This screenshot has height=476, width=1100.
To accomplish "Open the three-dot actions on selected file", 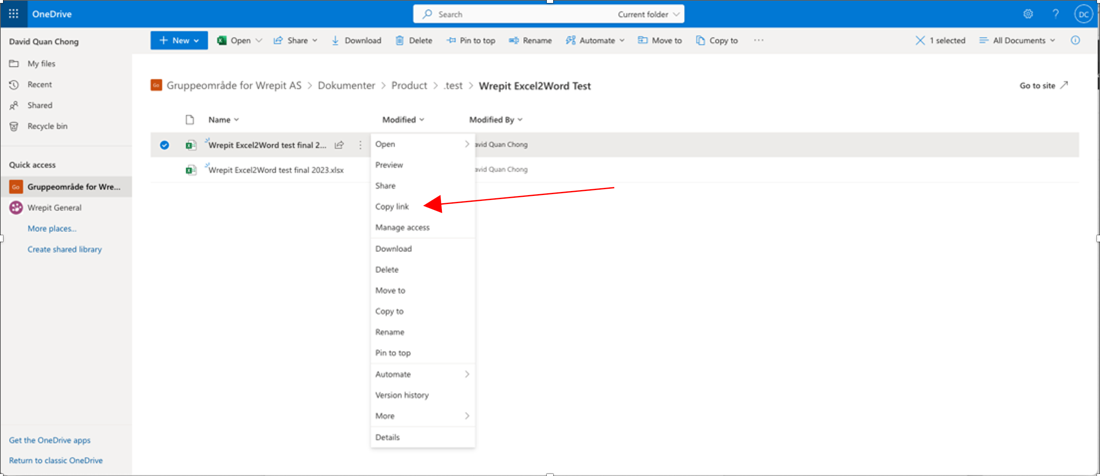I will pos(361,145).
